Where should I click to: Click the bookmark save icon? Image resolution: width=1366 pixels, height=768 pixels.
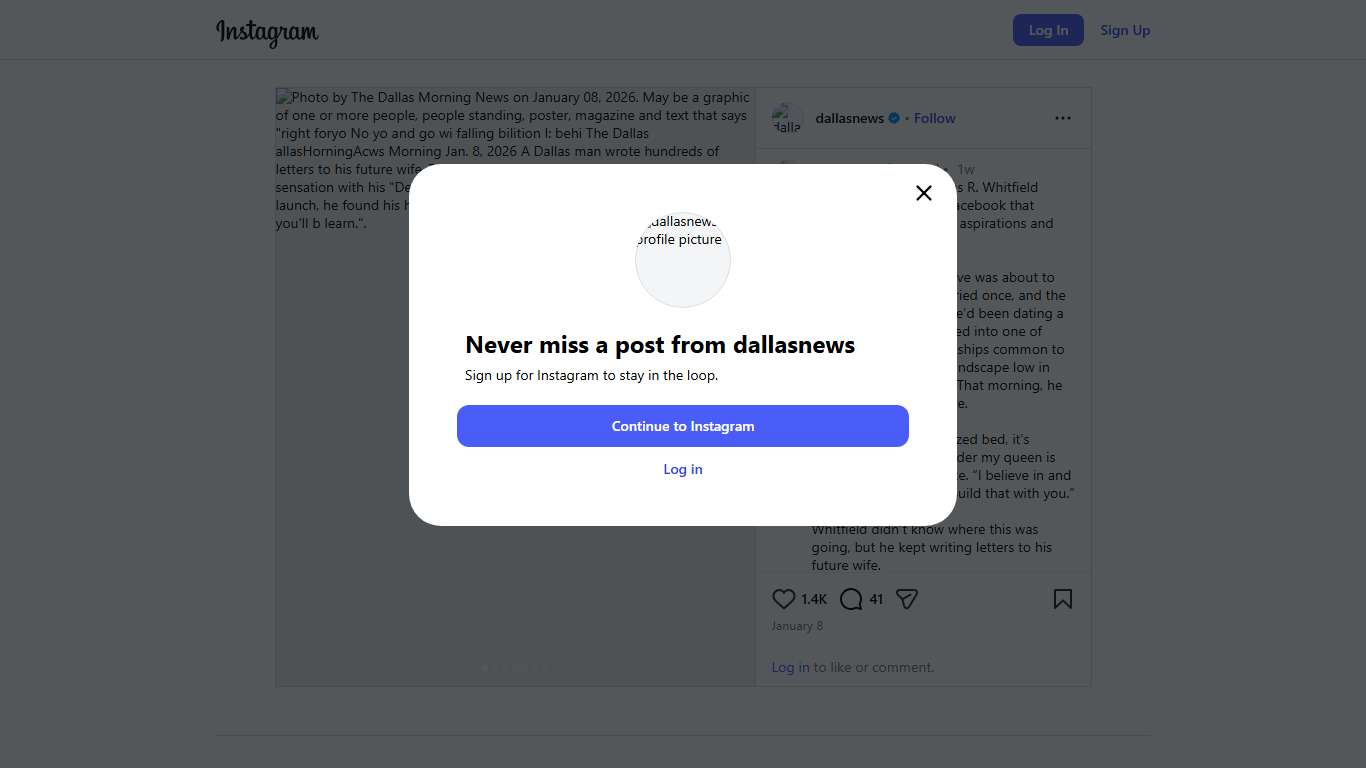pyautogui.click(x=1062, y=599)
